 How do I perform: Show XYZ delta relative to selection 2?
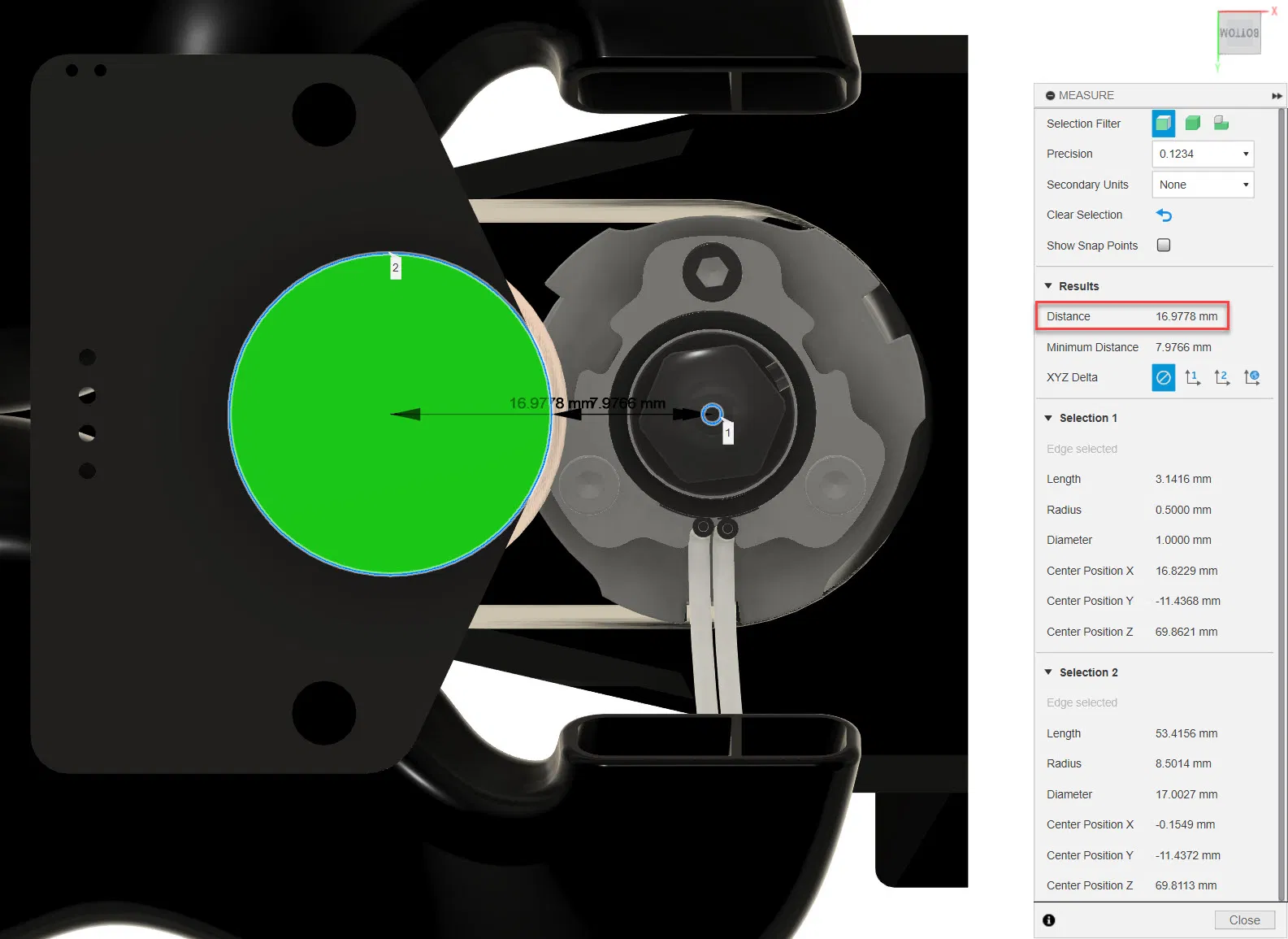(1222, 377)
